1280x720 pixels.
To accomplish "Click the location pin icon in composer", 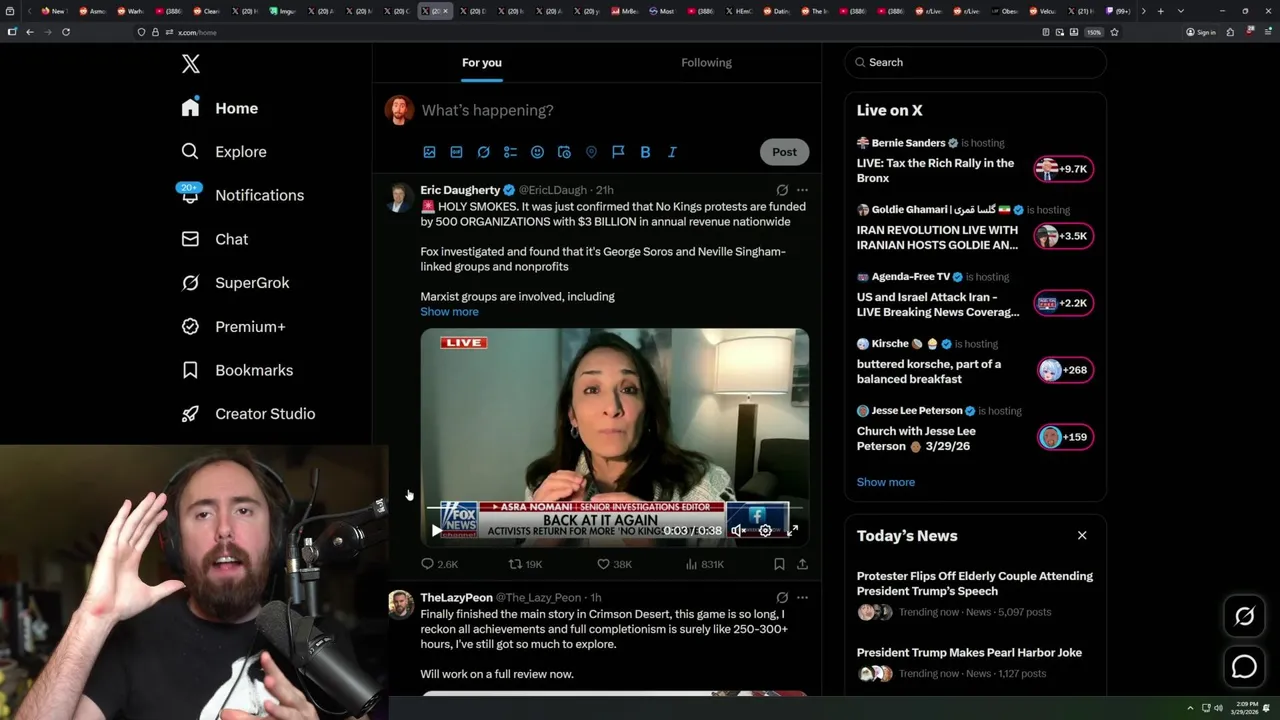I will 591,152.
